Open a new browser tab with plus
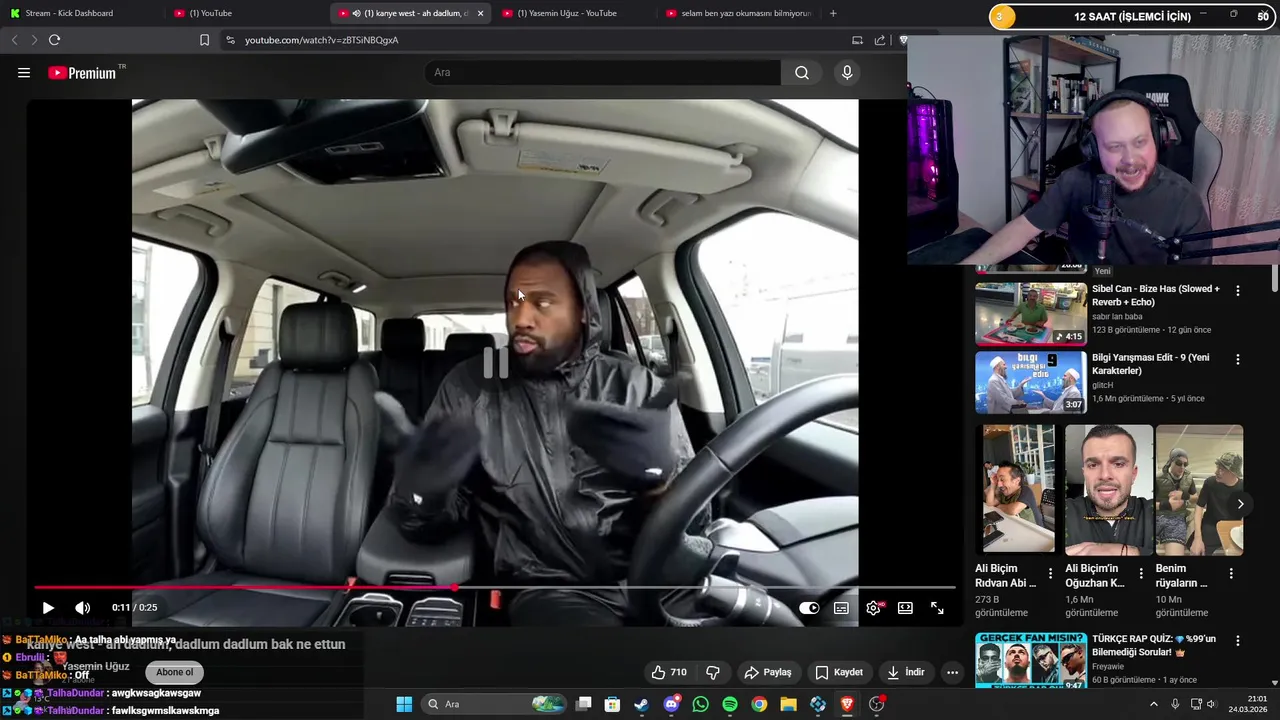The image size is (1280, 720). [x=833, y=13]
